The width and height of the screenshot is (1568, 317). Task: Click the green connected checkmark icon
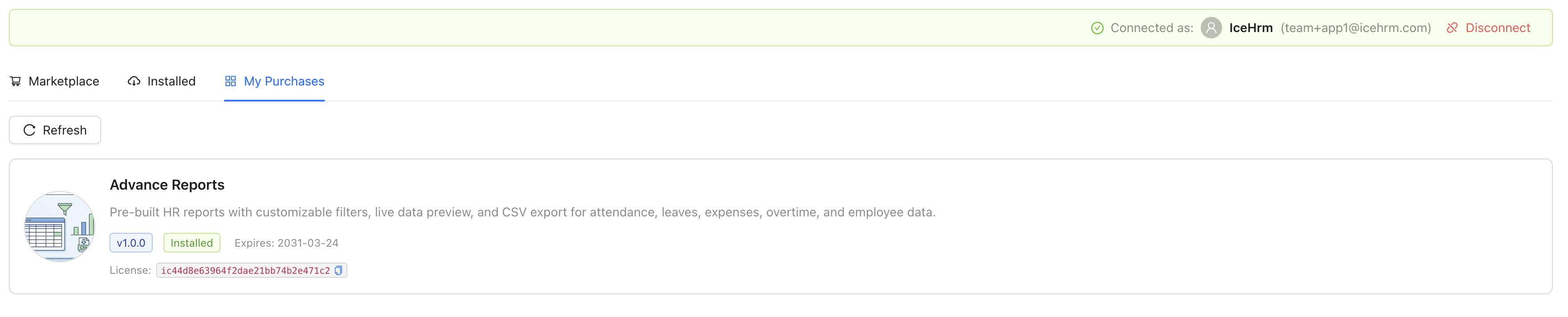[x=1097, y=28]
